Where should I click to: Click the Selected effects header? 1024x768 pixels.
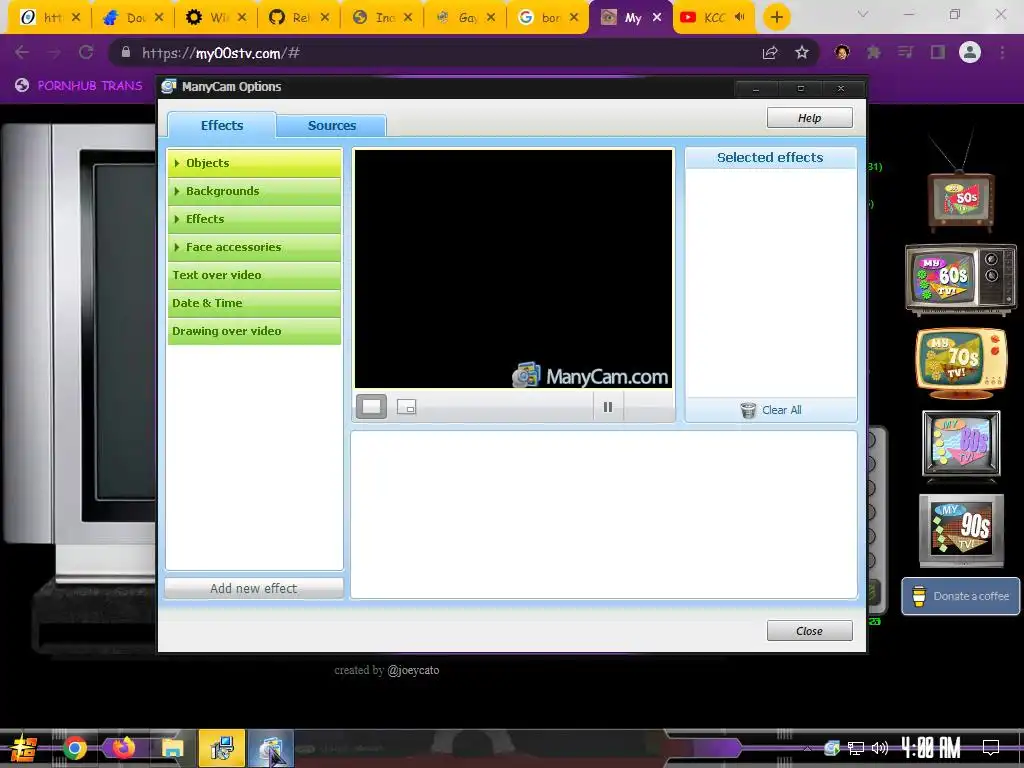771,157
